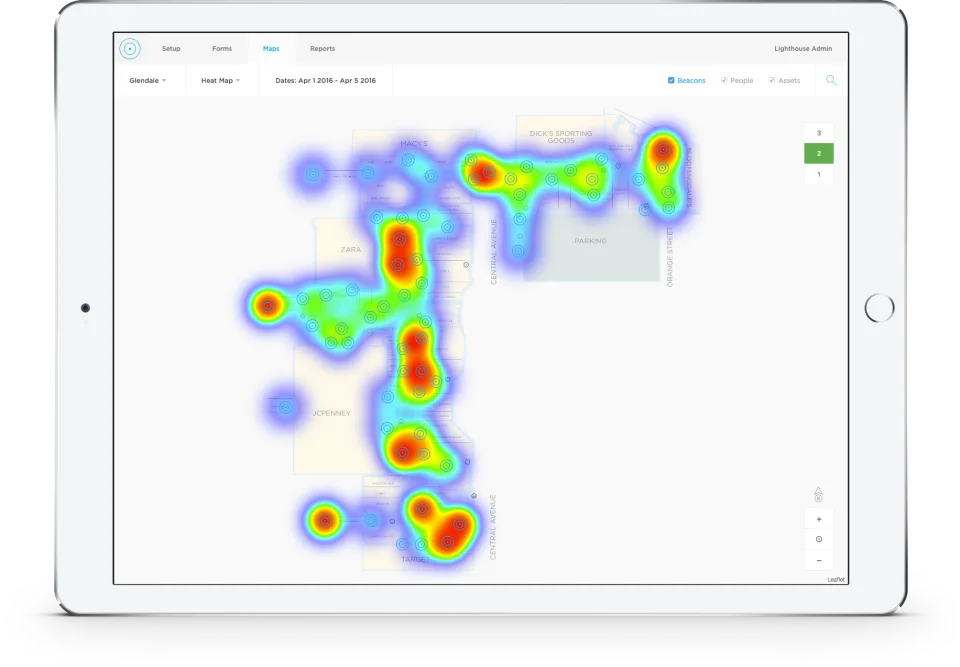Zoom in with the plus button
The width and height of the screenshot is (960, 667).
point(819,519)
